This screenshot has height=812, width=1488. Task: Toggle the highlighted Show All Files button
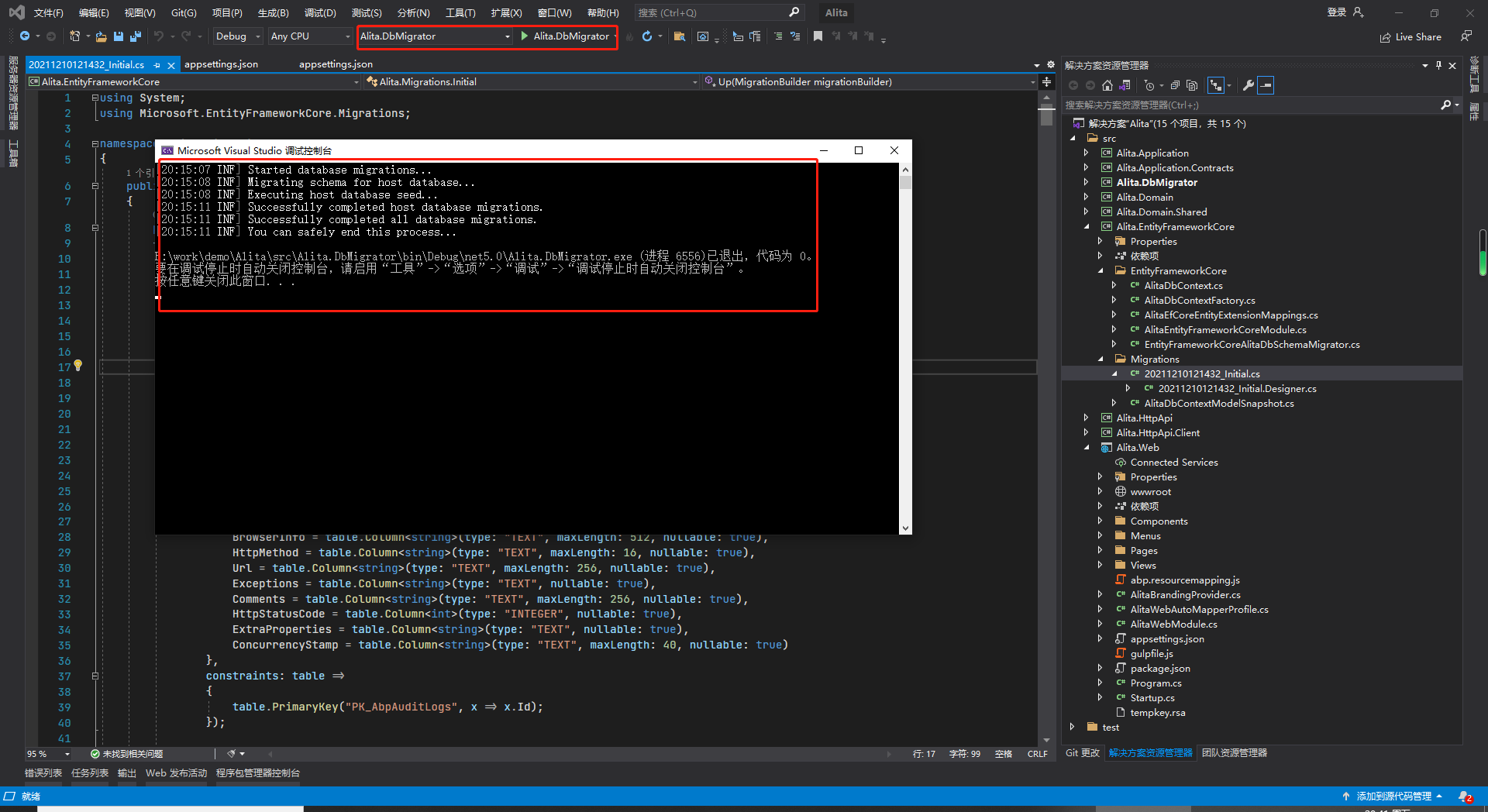pos(1266,85)
